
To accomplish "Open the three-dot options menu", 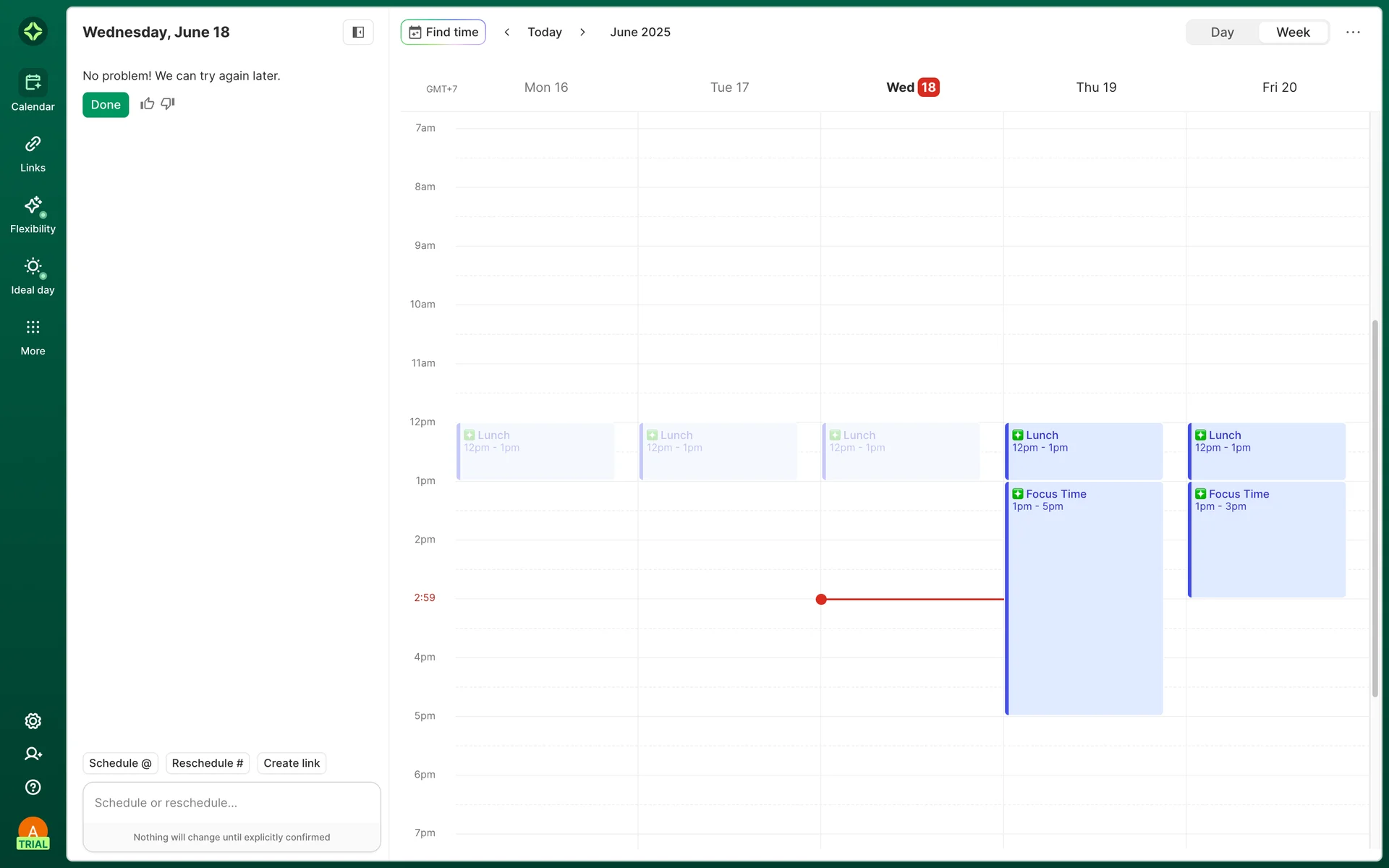I will tap(1353, 33).
